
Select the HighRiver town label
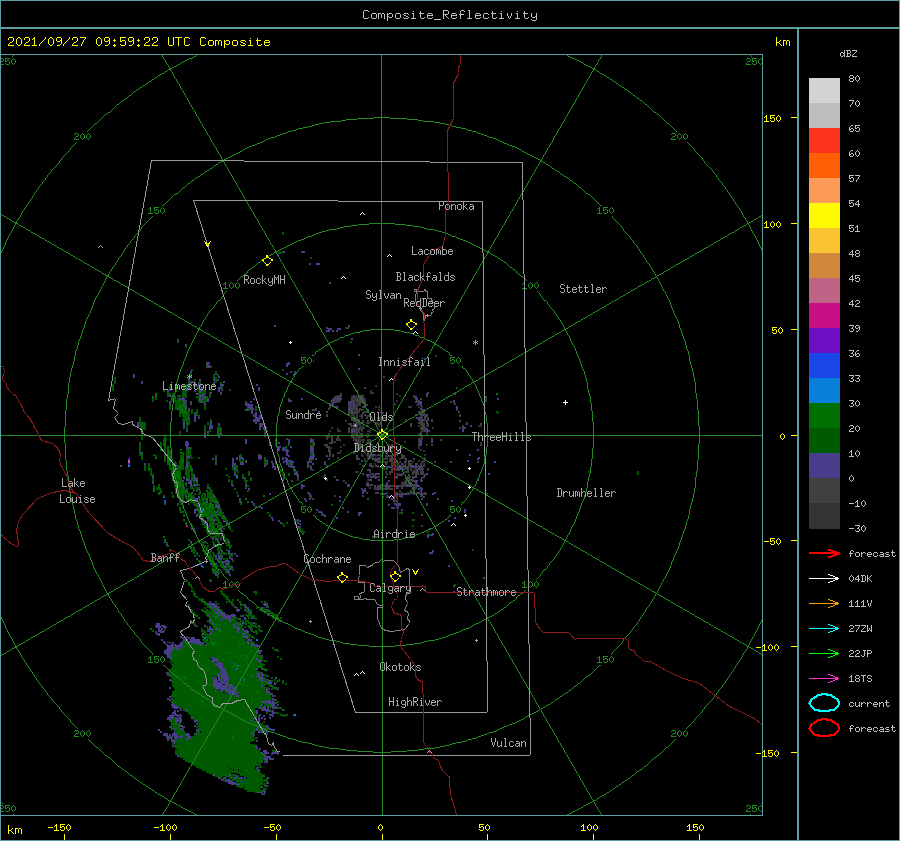click(x=415, y=702)
